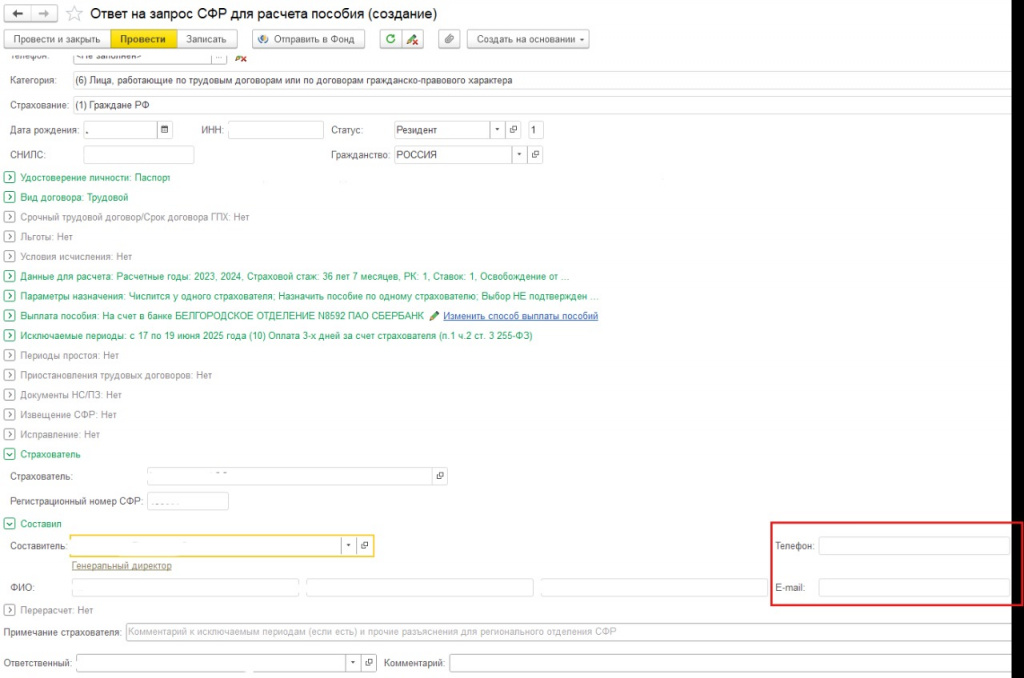1024x678 pixels.
Task: Open the Ответственный record with its open icon
Action: pos(369,663)
